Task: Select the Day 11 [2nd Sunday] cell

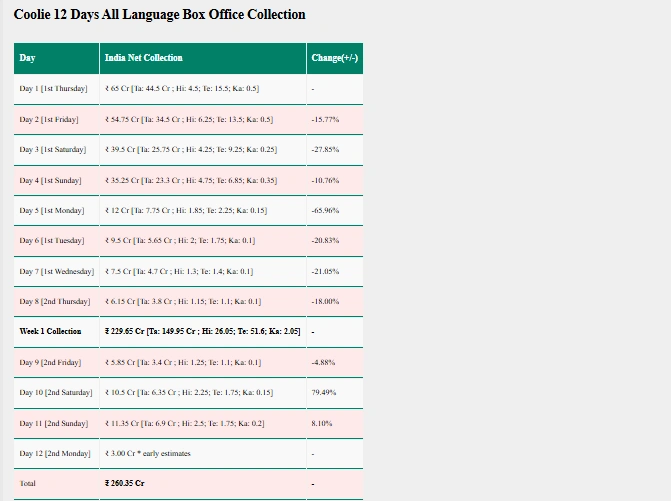Action: (x=53, y=424)
